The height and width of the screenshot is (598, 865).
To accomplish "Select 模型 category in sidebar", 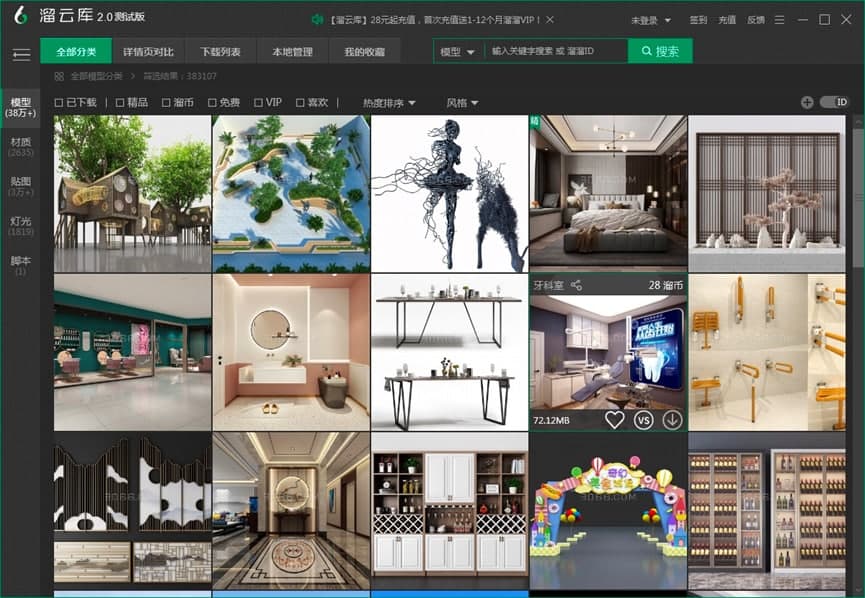I will (20, 107).
